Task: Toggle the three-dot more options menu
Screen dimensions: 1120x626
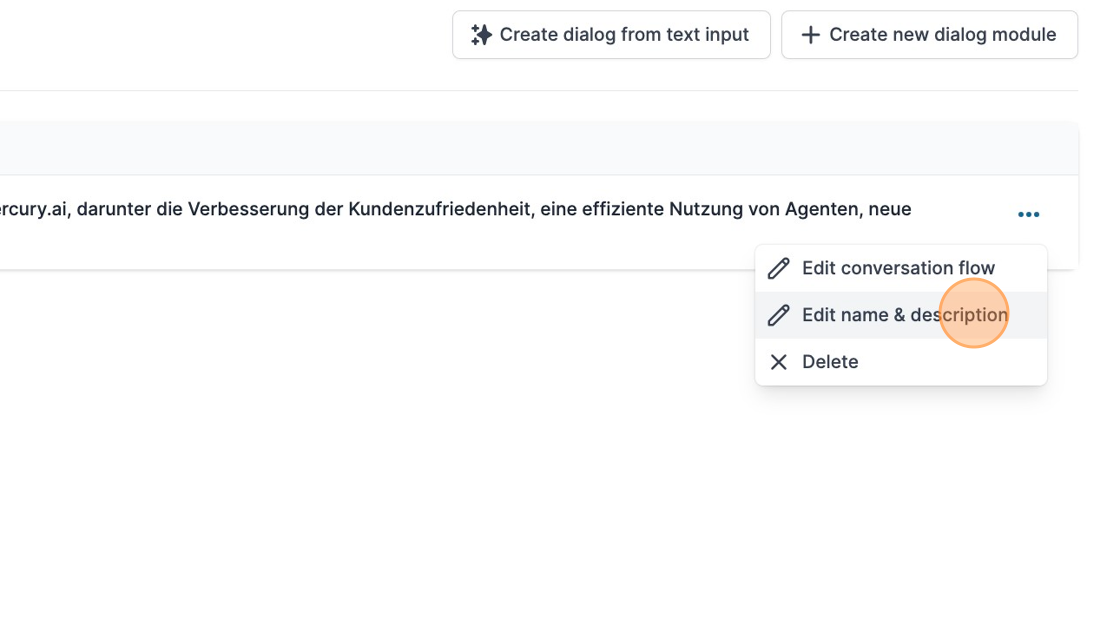Action: point(1028,214)
